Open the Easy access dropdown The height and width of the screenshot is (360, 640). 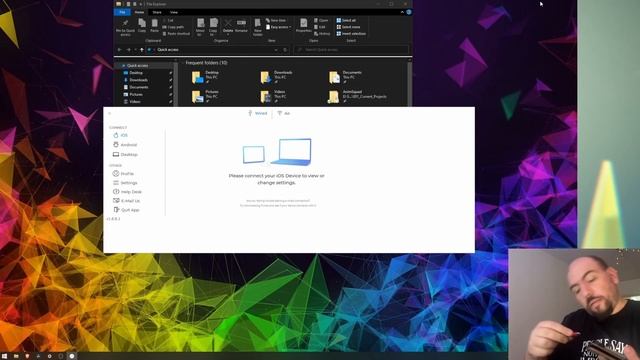click(278, 27)
